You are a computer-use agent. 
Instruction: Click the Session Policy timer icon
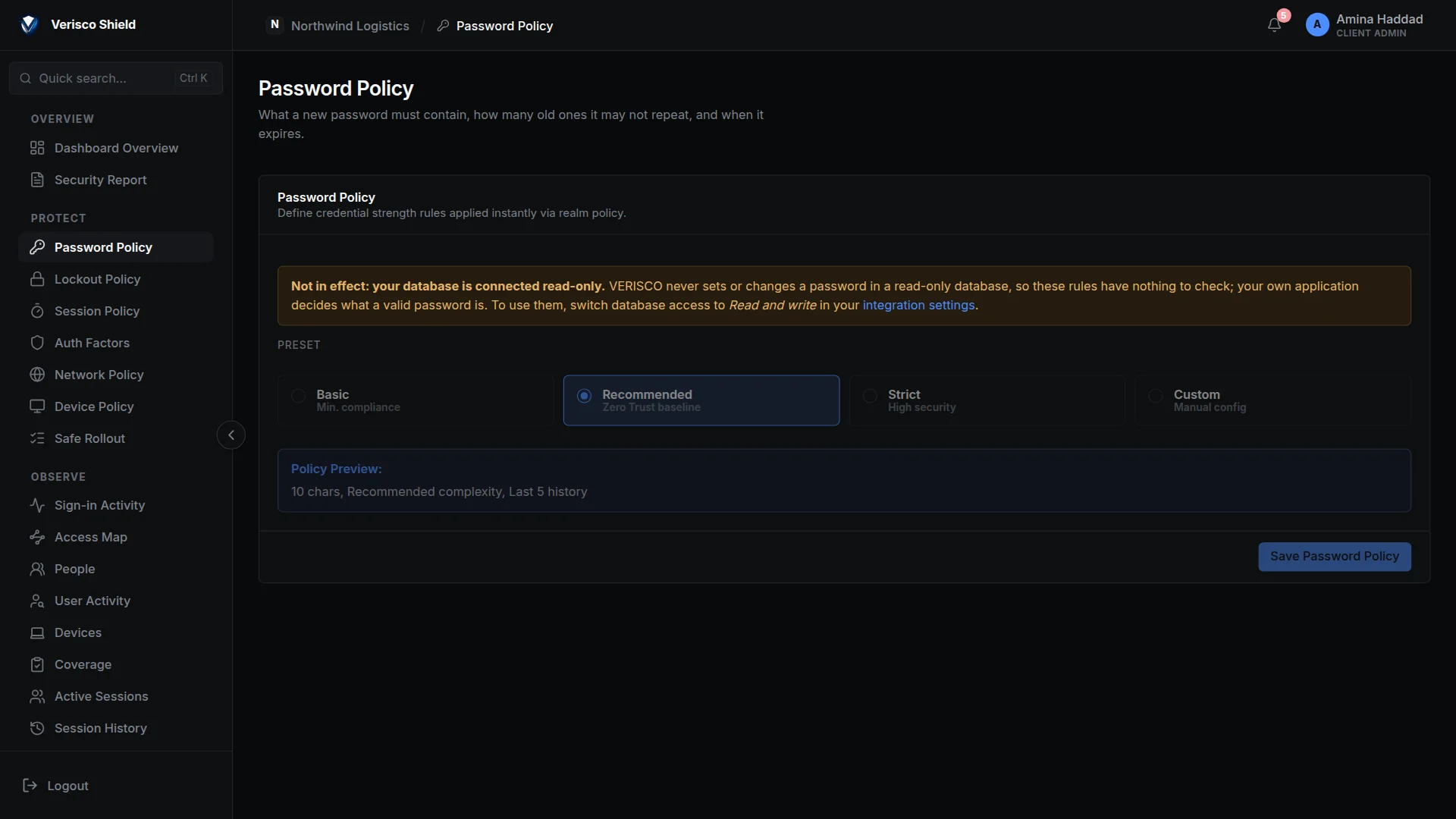click(x=37, y=311)
